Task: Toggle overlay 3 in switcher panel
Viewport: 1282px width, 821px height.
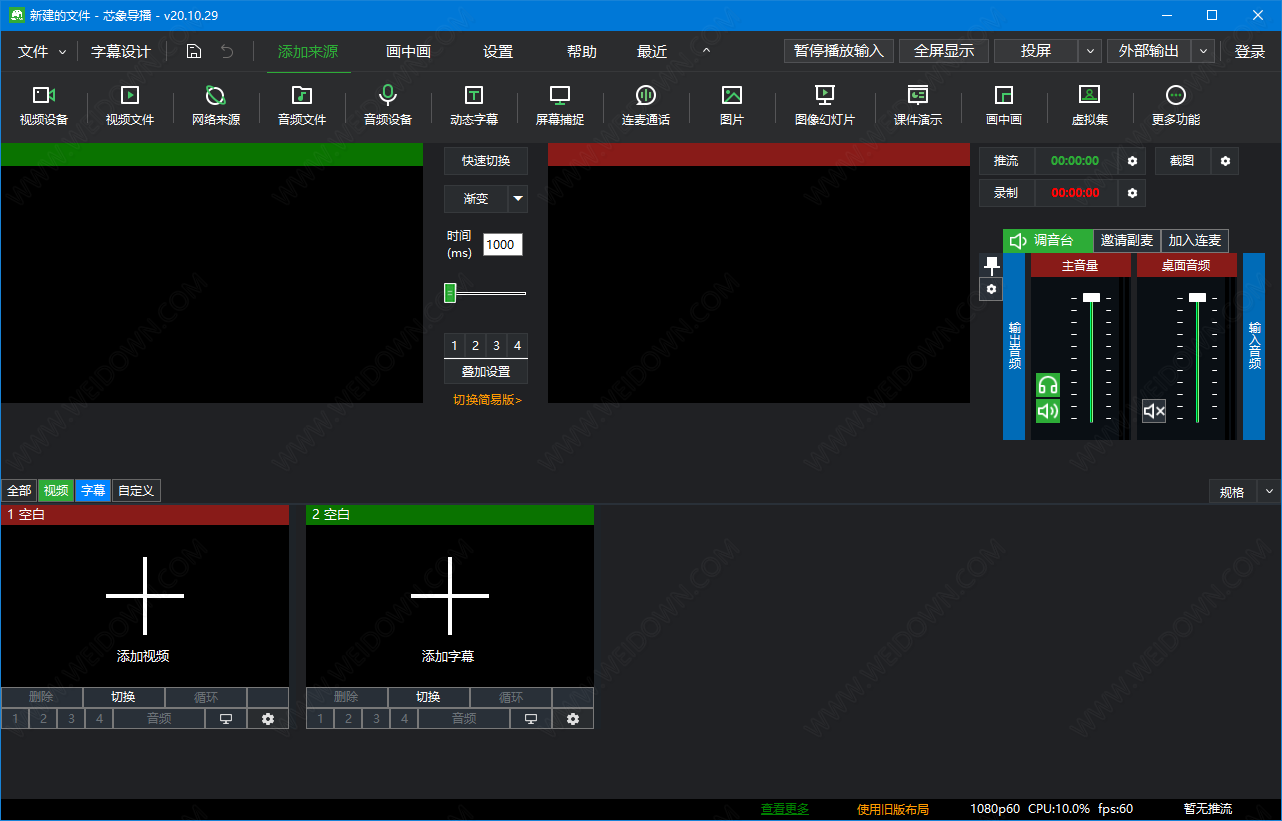Action: point(496,346)
